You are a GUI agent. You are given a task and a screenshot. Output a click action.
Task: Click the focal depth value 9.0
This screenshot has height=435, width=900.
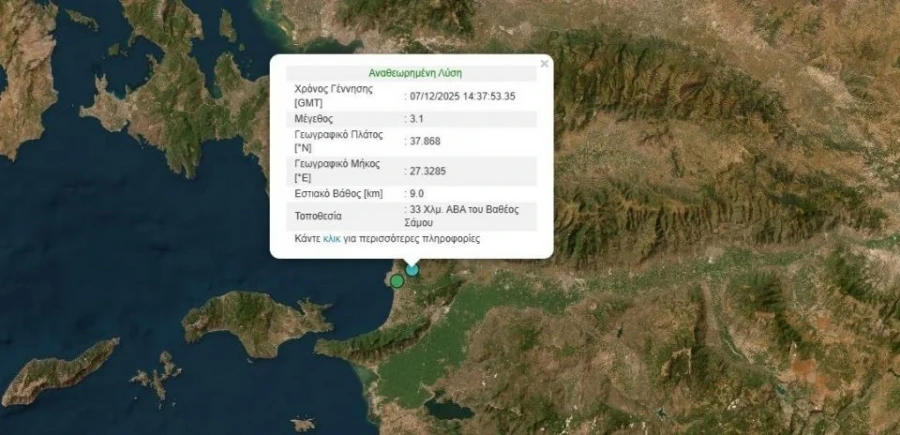[417, 193]
